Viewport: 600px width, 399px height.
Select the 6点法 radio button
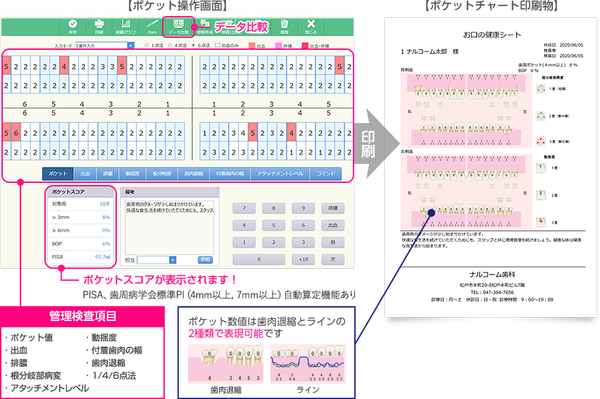coord(194,45)
